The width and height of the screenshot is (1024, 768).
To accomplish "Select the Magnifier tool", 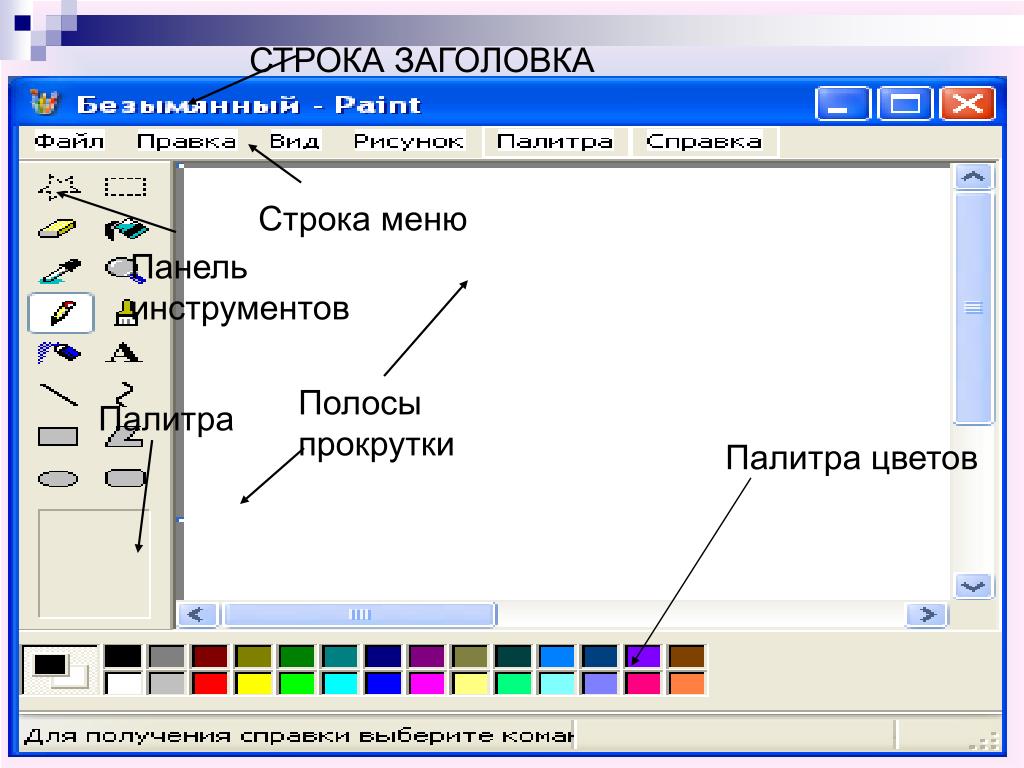I will tap(125, 270).
